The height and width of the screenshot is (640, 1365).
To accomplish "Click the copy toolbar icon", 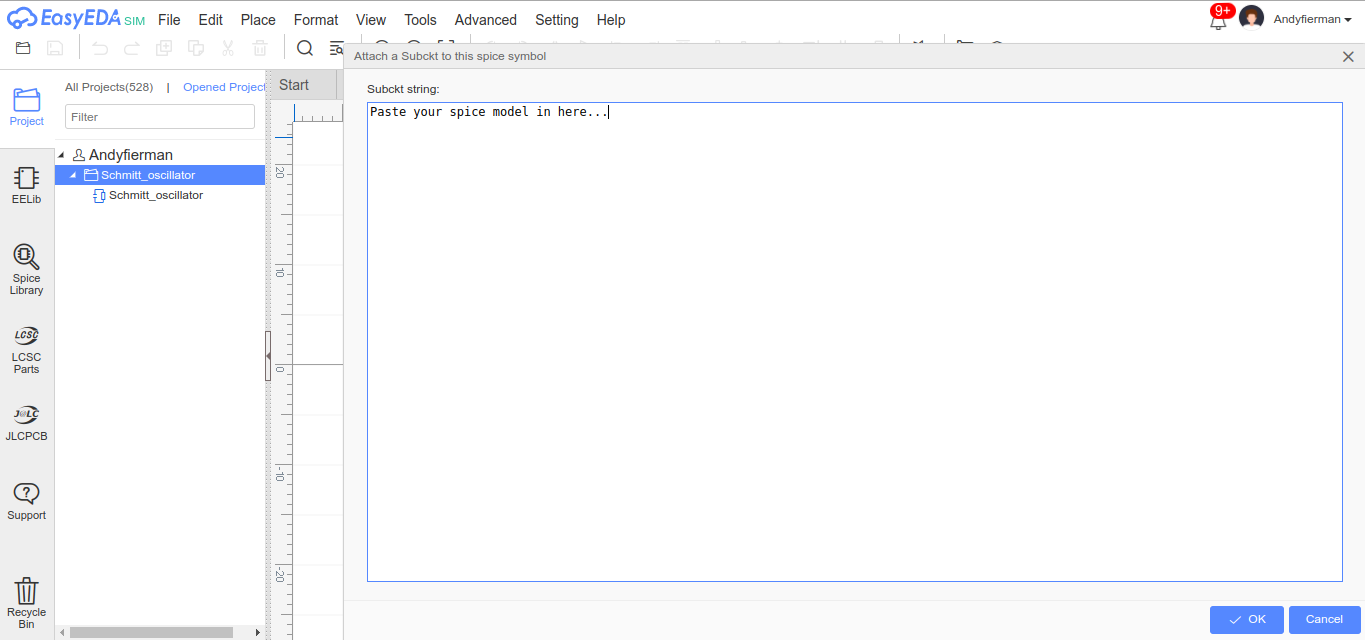I will 164,48.
